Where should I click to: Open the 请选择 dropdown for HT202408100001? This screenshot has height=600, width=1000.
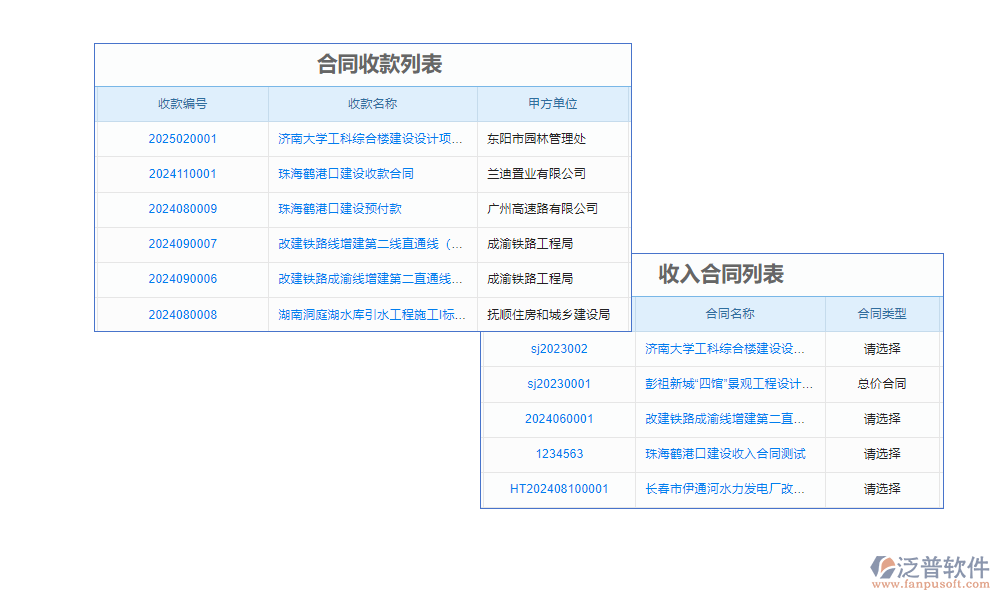point(882,489)
